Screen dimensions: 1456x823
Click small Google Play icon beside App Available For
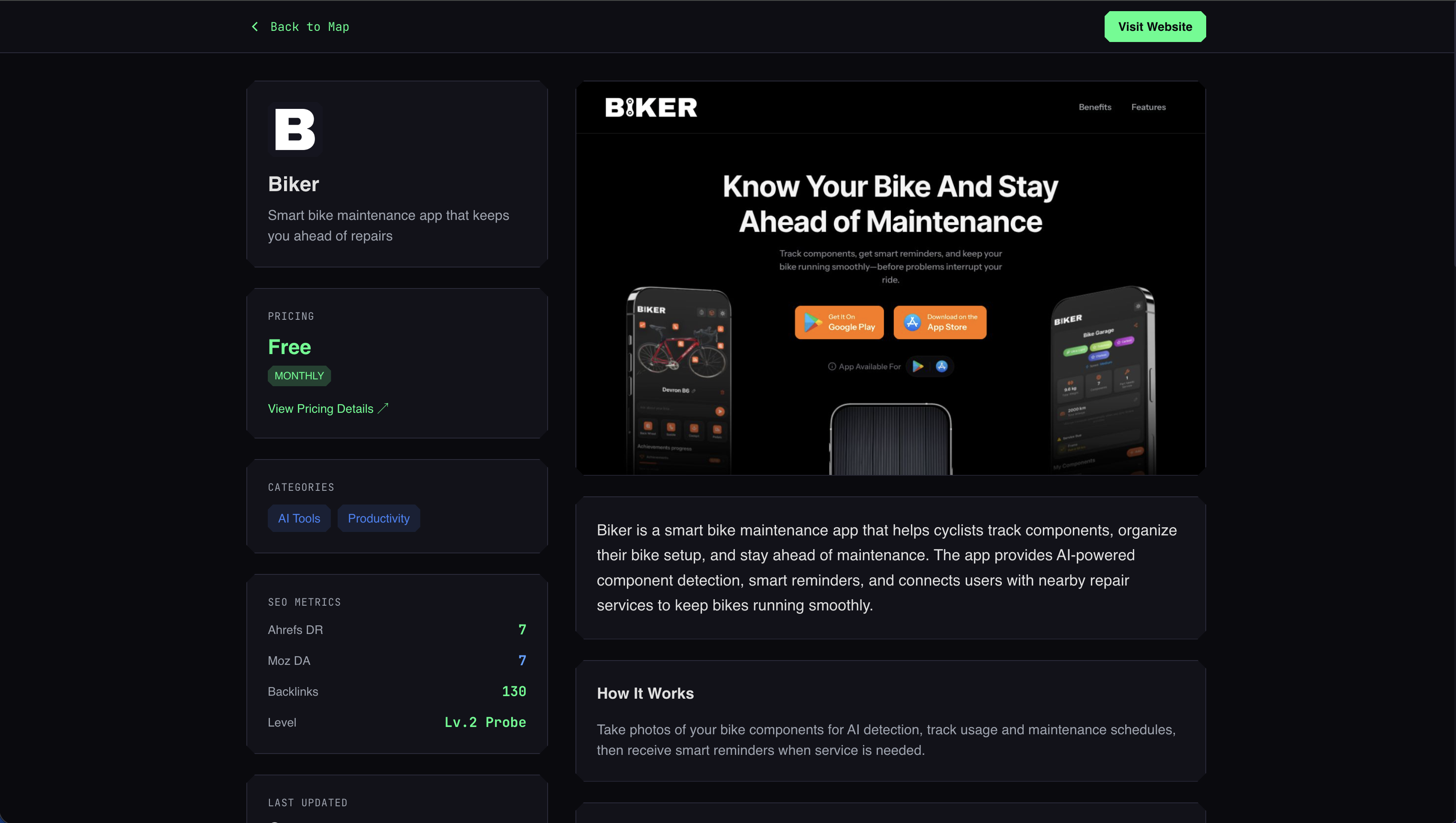(918, 366)
